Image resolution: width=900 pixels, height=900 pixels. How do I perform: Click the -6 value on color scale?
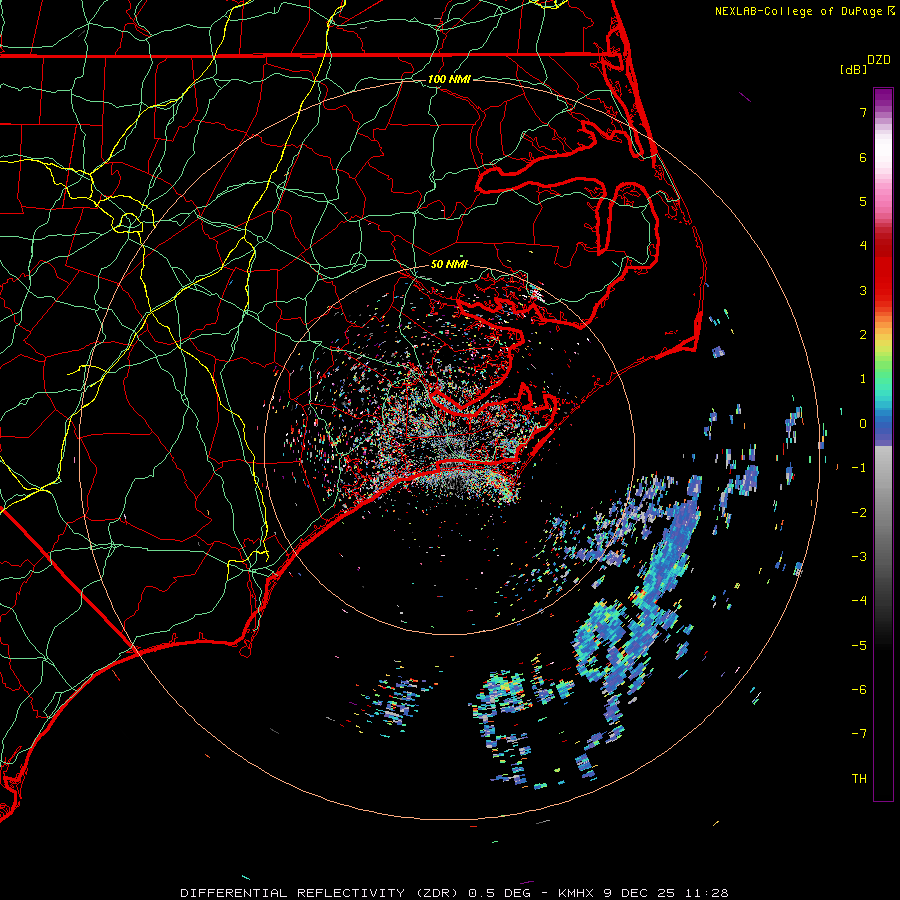point(859,690)
